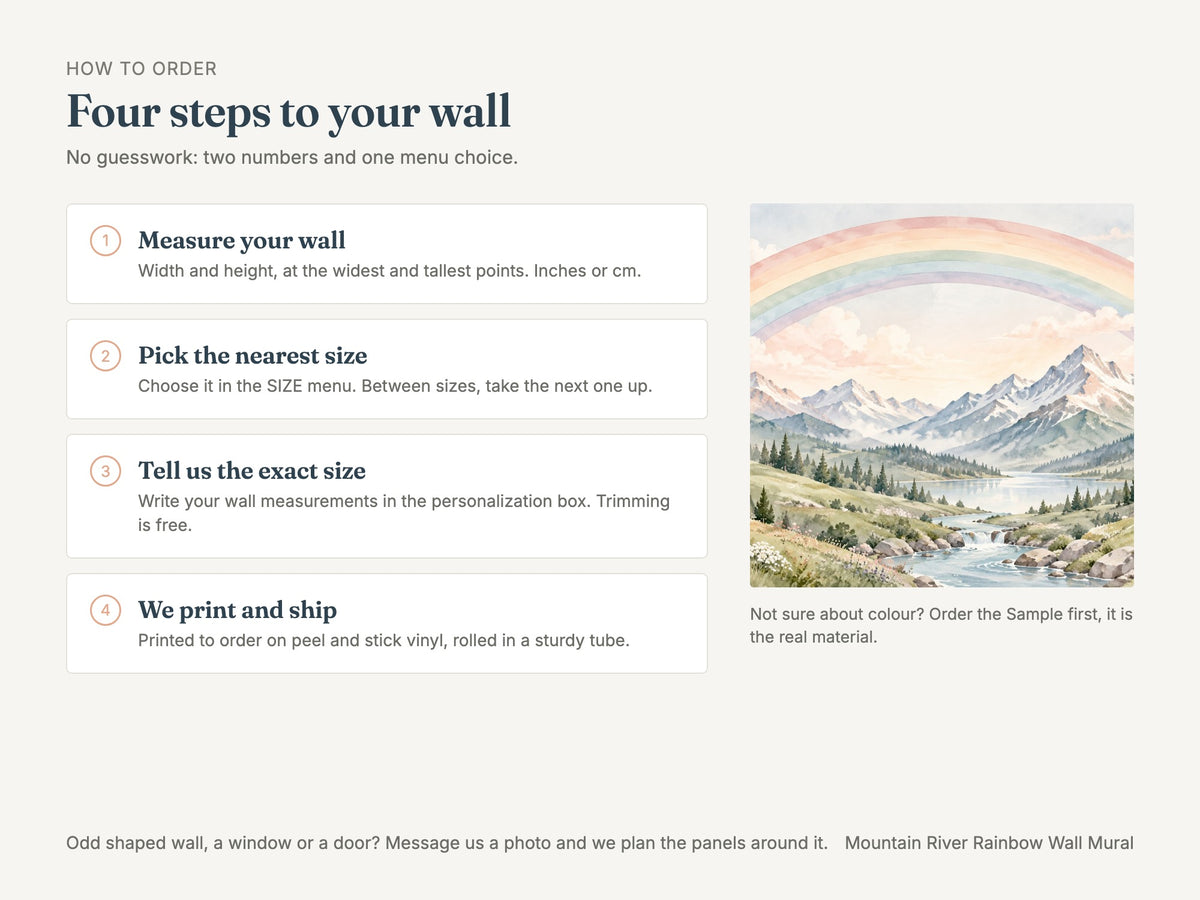Click the 'No guesswork' subtitle line
This screenshot has height=900, width=1200.
pyautogui.click(x=292, y=157)
